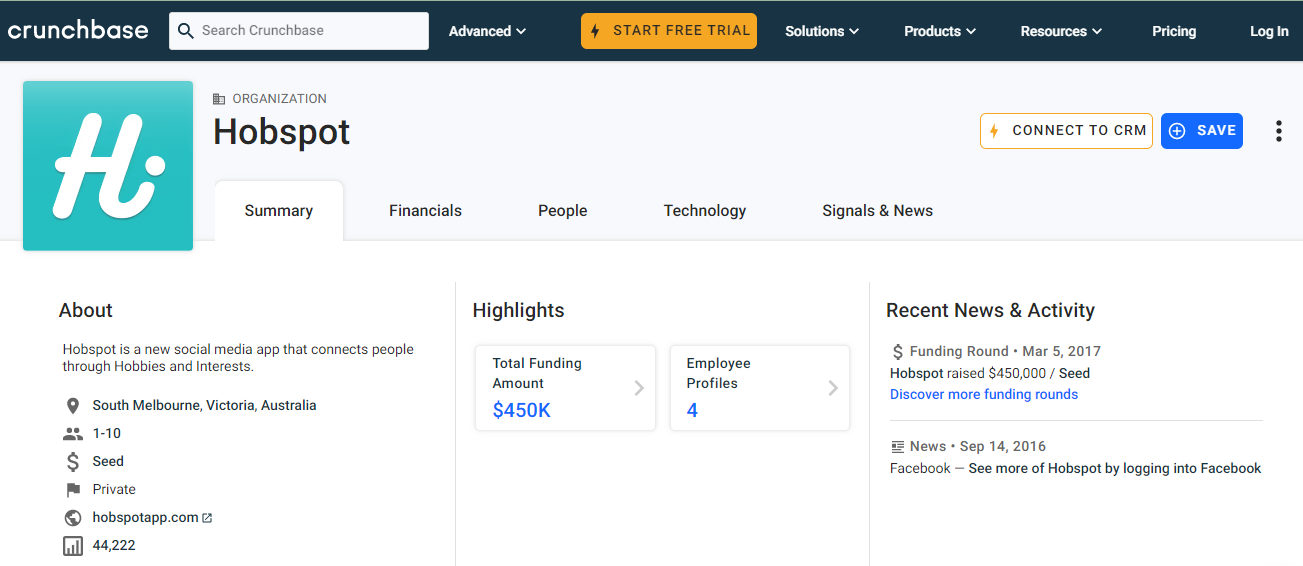Viewport: 1303px width, 566px height.
Task: Click the Employee Profiles count 4
Action: [692, 410]
